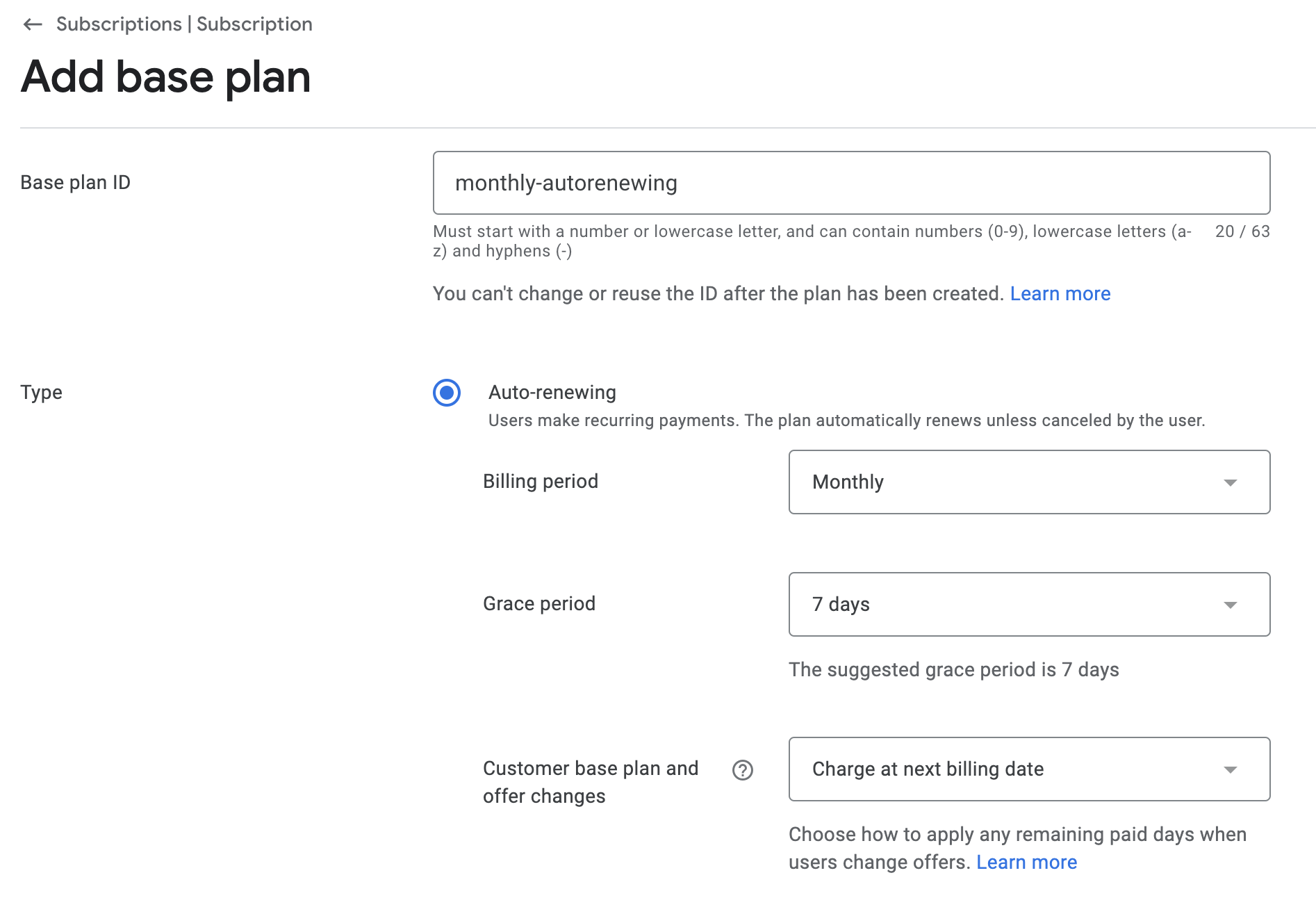Click the Billing period dropdown arrow
The image size is (1316, 898).
click(x=1230, y=482)
